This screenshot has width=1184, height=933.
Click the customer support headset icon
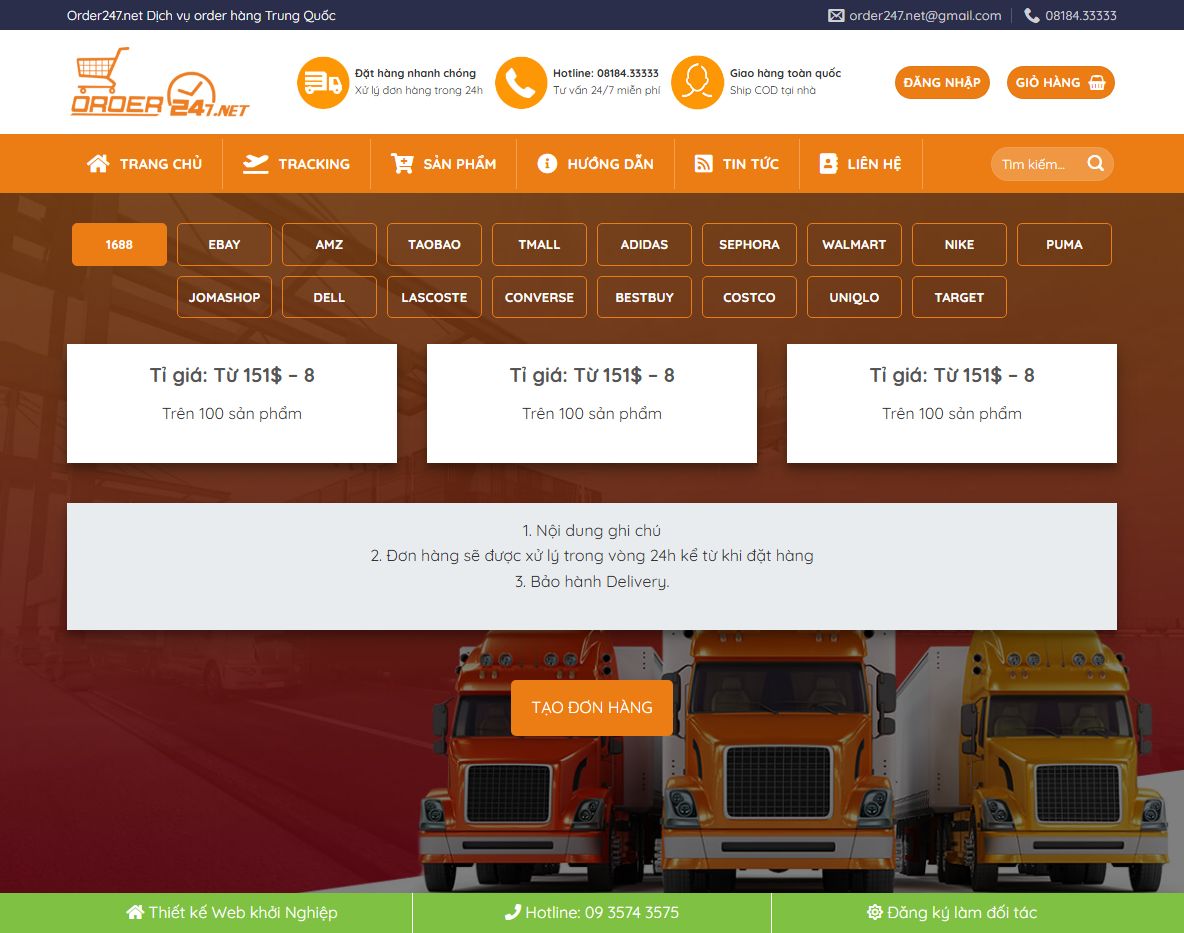point(698,82)
